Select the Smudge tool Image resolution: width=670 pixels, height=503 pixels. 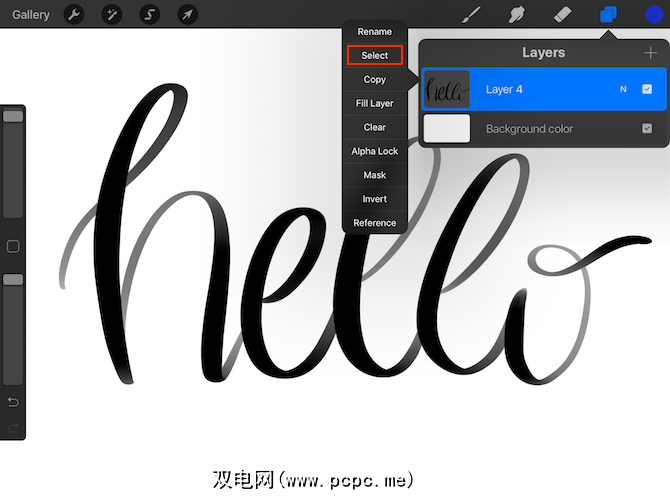517,15
